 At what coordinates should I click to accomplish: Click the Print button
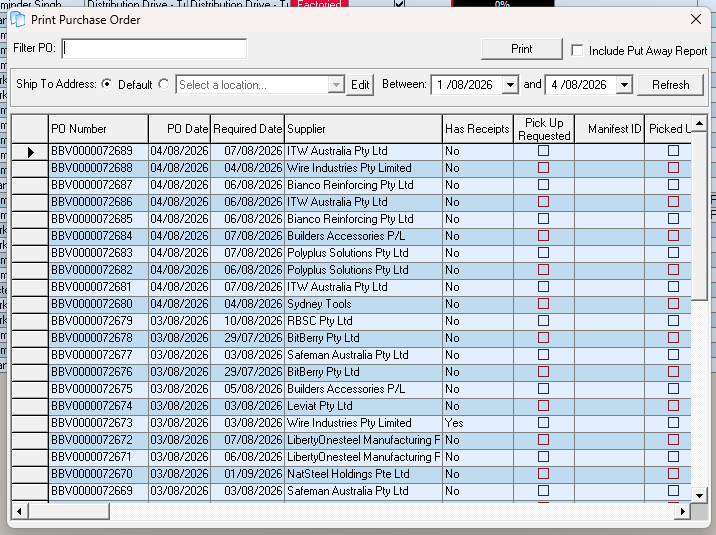click(521, 49)
